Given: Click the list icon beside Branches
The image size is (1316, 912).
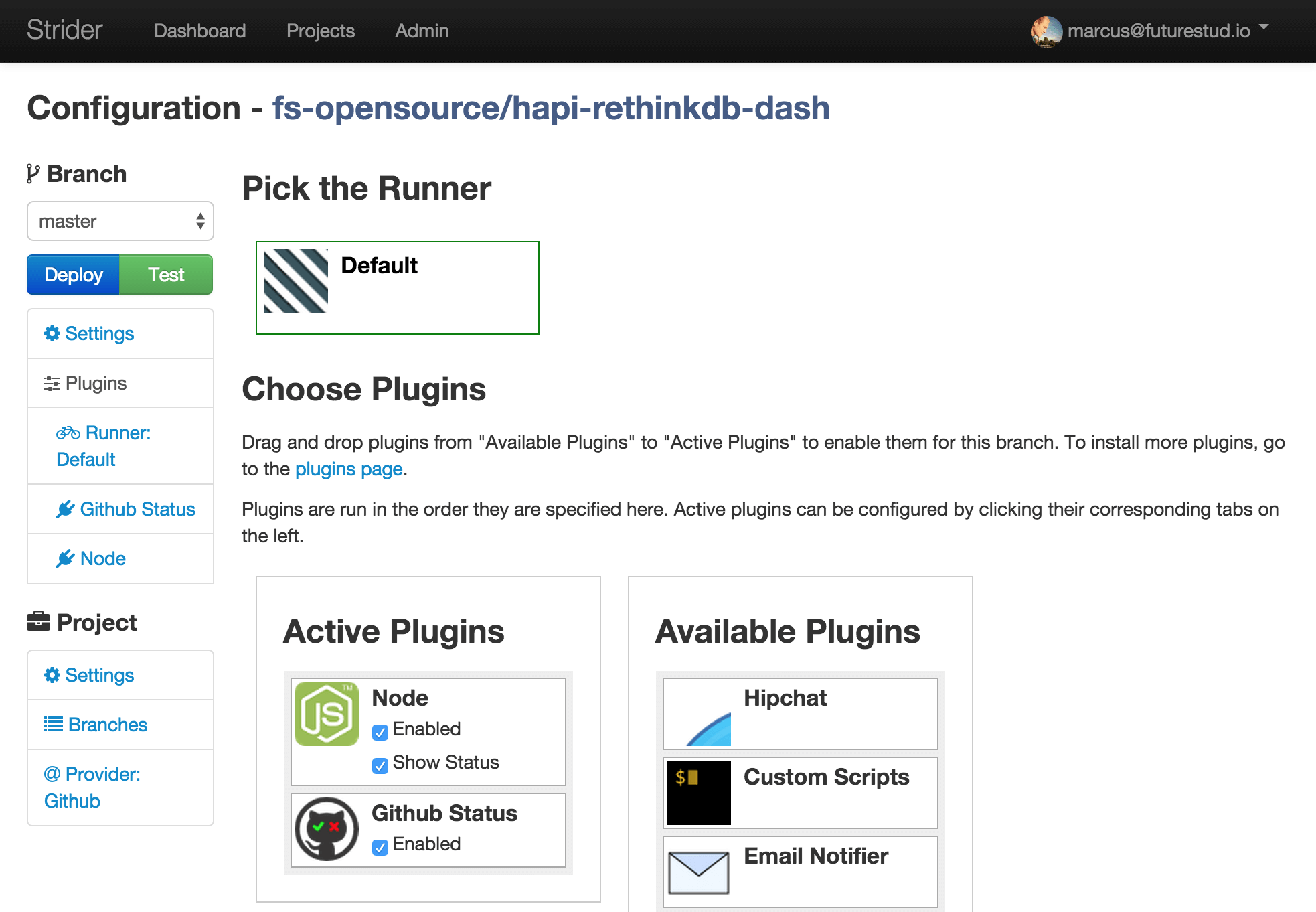Looking at the screenshot, I should pyautogui.click(x=54, y=725).
